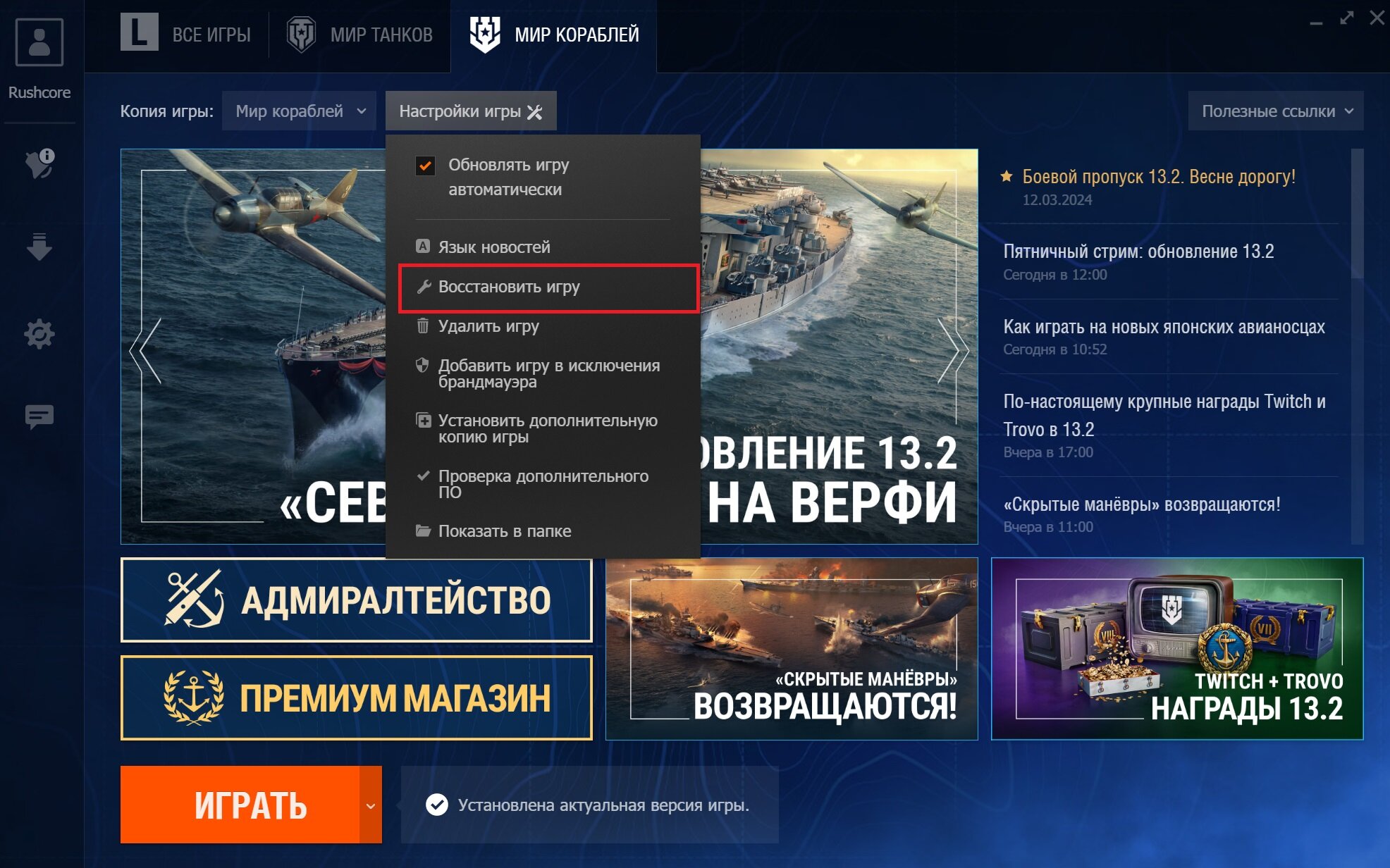Open notifications shield icon in sidebar

[39, 163]
